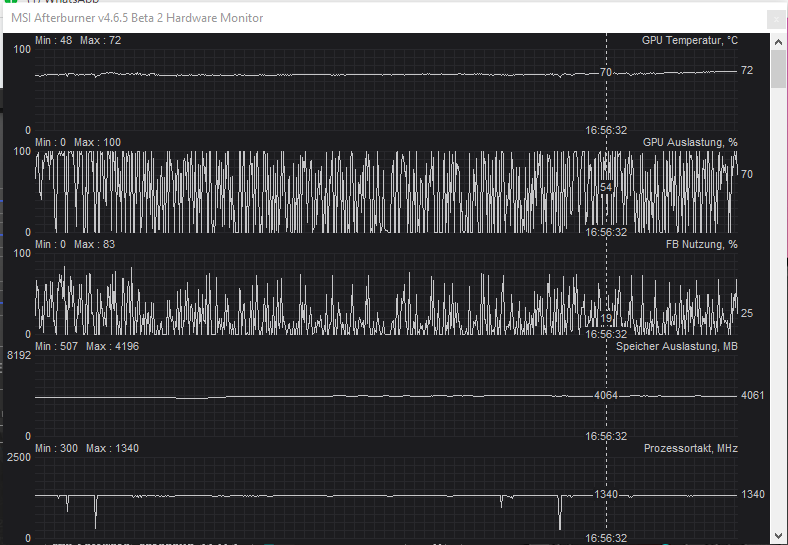Close the Hardware Monitor window
Screen dimensions: 788x545
(777, 20)
